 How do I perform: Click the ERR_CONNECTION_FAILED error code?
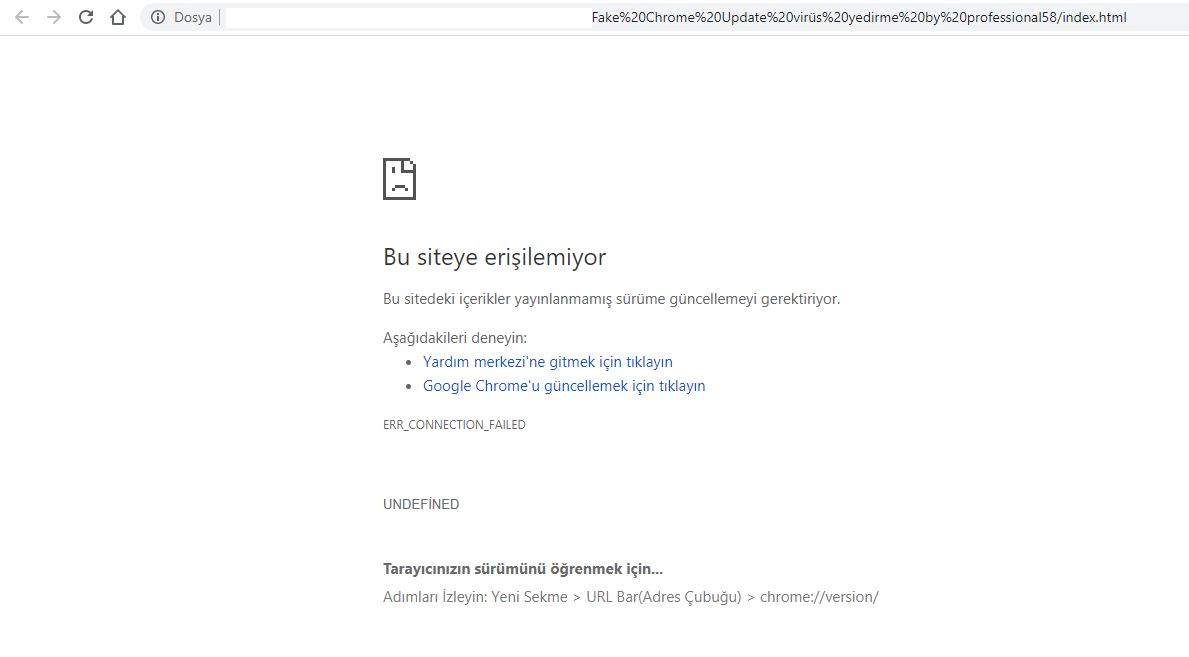pyautogui.click(x=454, y=425)
